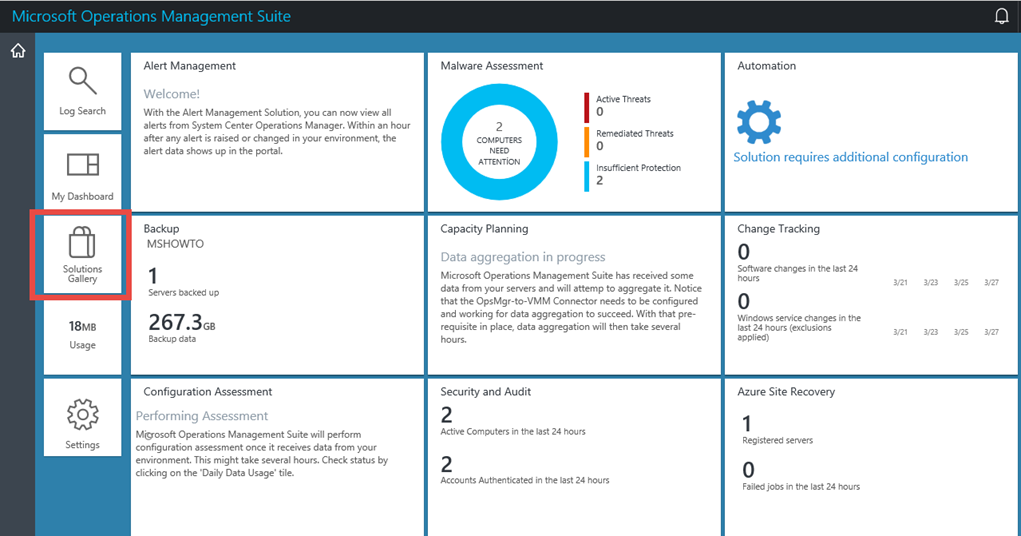
Task: Select the 'Remediated Threats' label
Action: click(x=635, y=134)
